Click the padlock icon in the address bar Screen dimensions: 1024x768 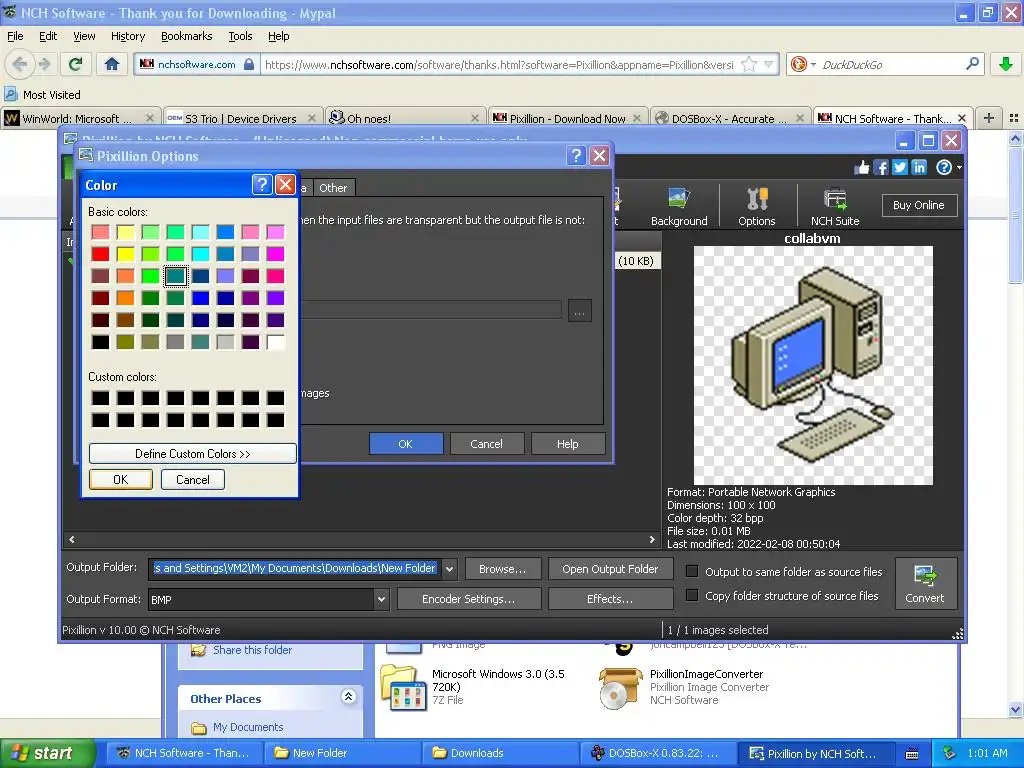(249, 64)
